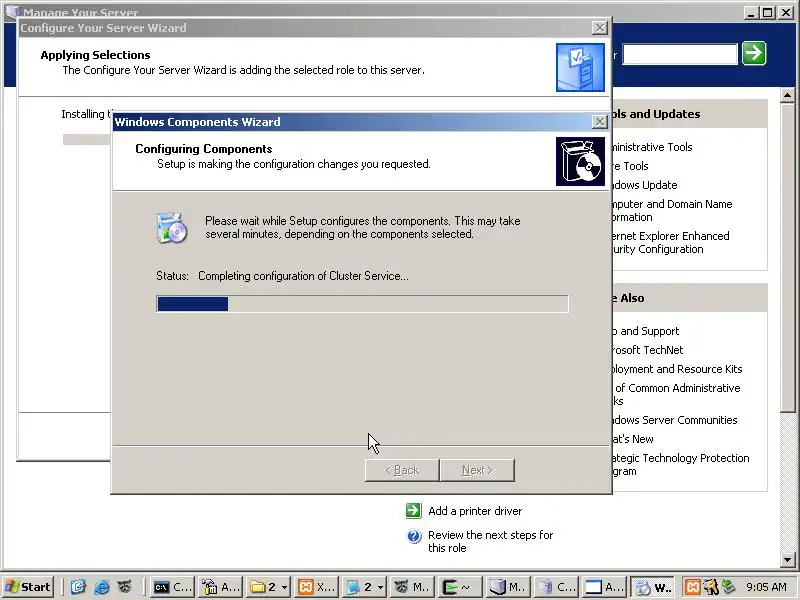Viewport: 800px width, 600px height.
Task: Switch to the white-window 'A...' taskbar button
Action: [x=604, y=587]
